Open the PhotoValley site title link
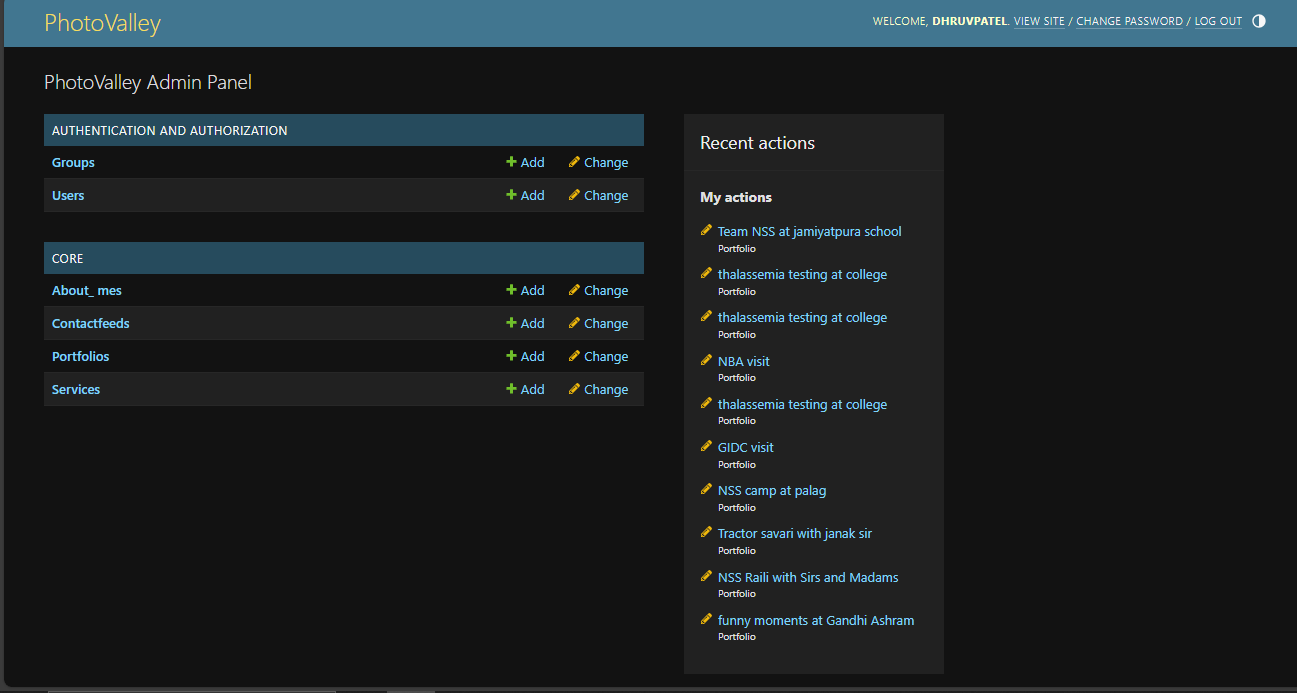Screen dimensions: 1297x693 tap(102, 23)
